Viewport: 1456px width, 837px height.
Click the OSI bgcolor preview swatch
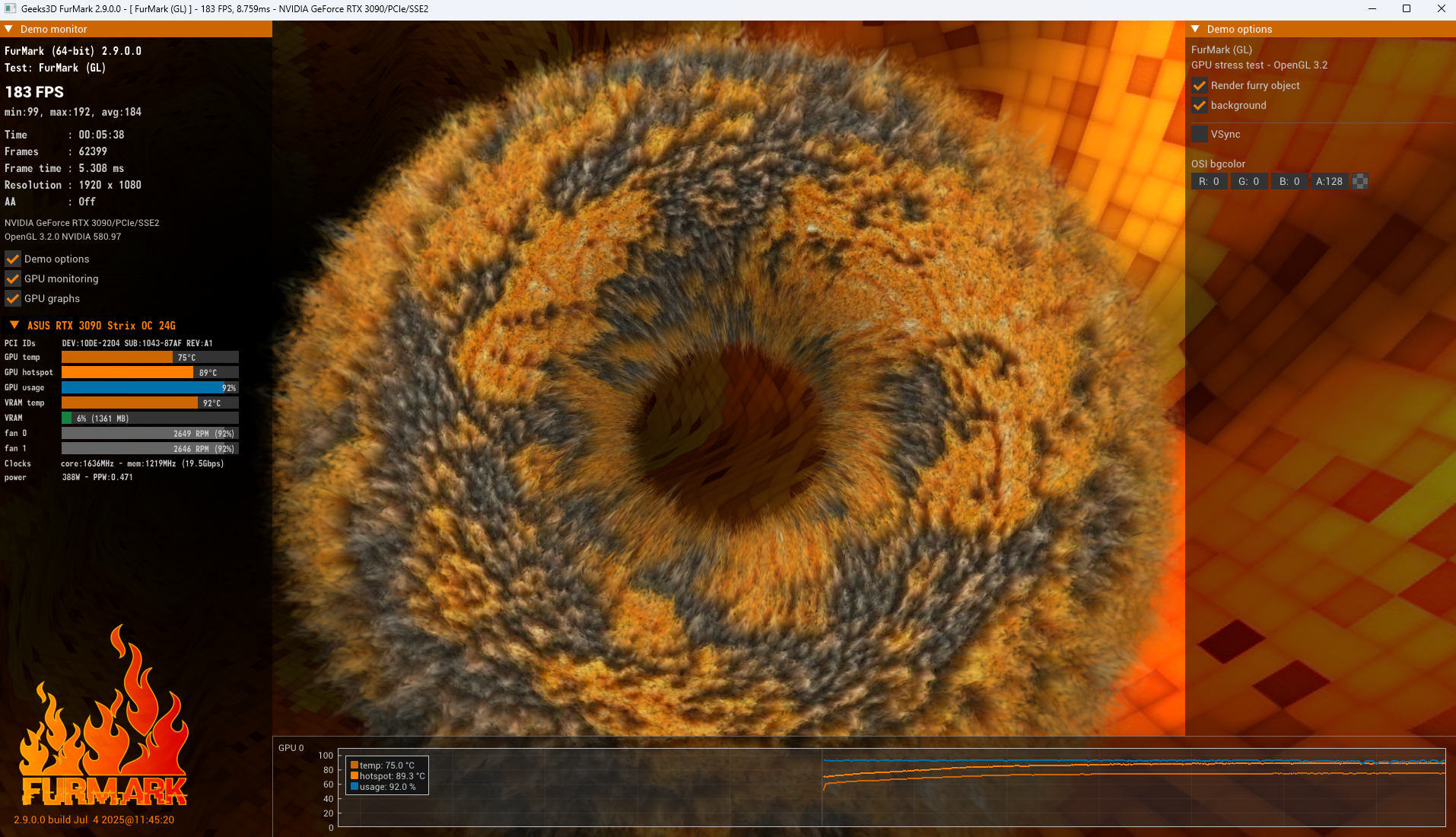[x=1361, y=181]
